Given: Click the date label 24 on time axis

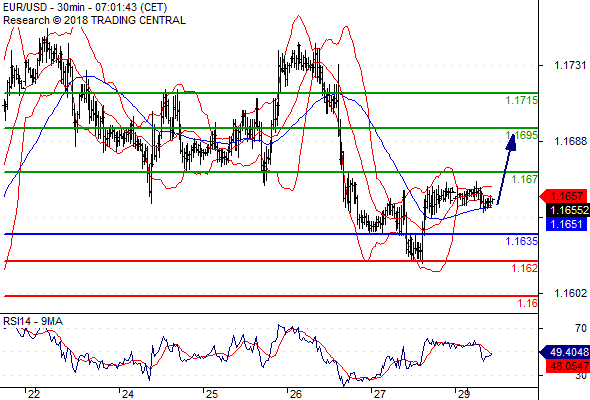Looking at the screenshot, I should [128, 394].
